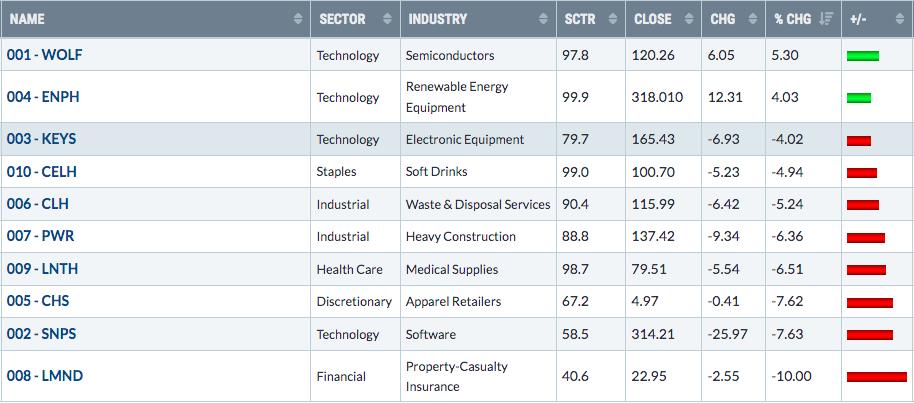Click the sort arrows in INDUSTRY column header
This screenshot has height=403, width=914.
click(x=543, y=19)
